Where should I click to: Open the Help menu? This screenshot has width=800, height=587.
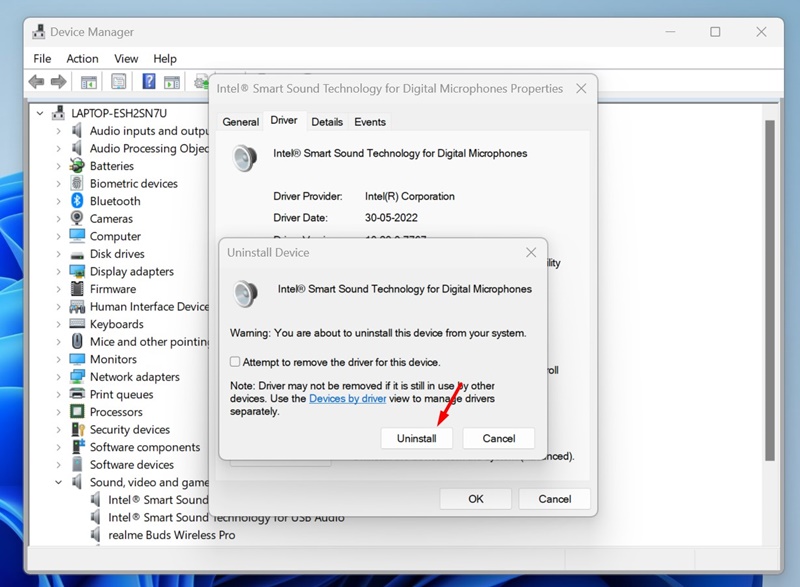pos(165,59)
